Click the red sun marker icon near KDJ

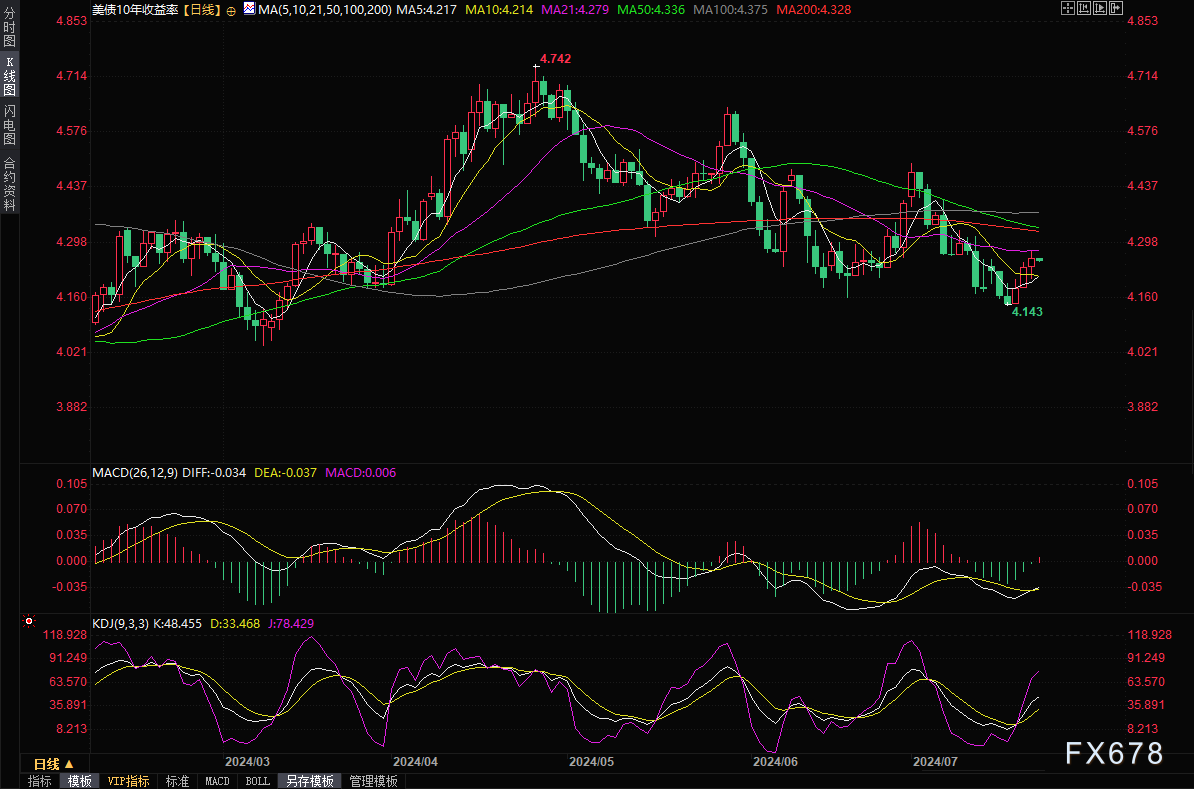tap(30, 622)
